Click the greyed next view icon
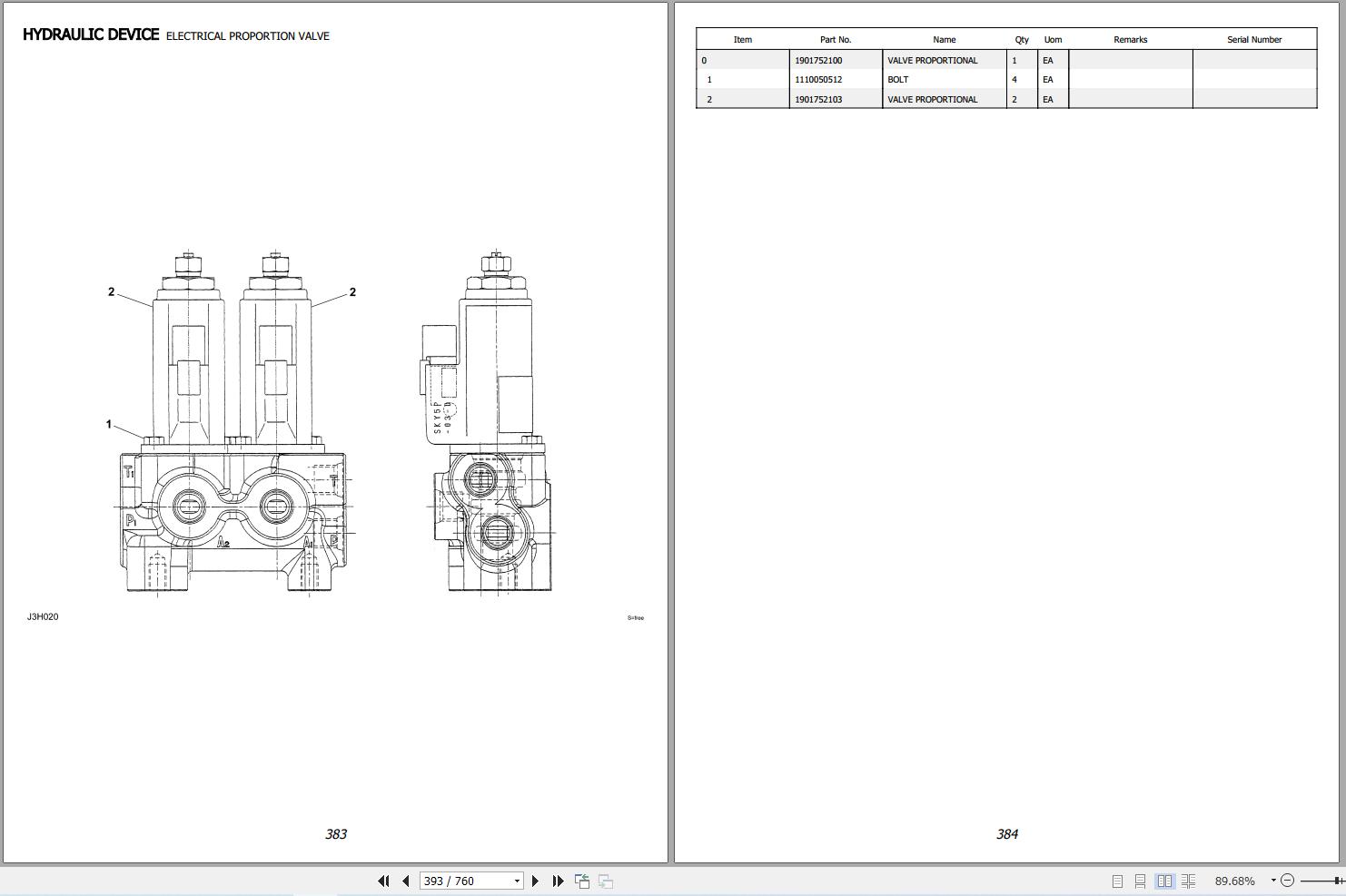The height and width of the screenshot is (896, 1346). click(x=606, y=881)
